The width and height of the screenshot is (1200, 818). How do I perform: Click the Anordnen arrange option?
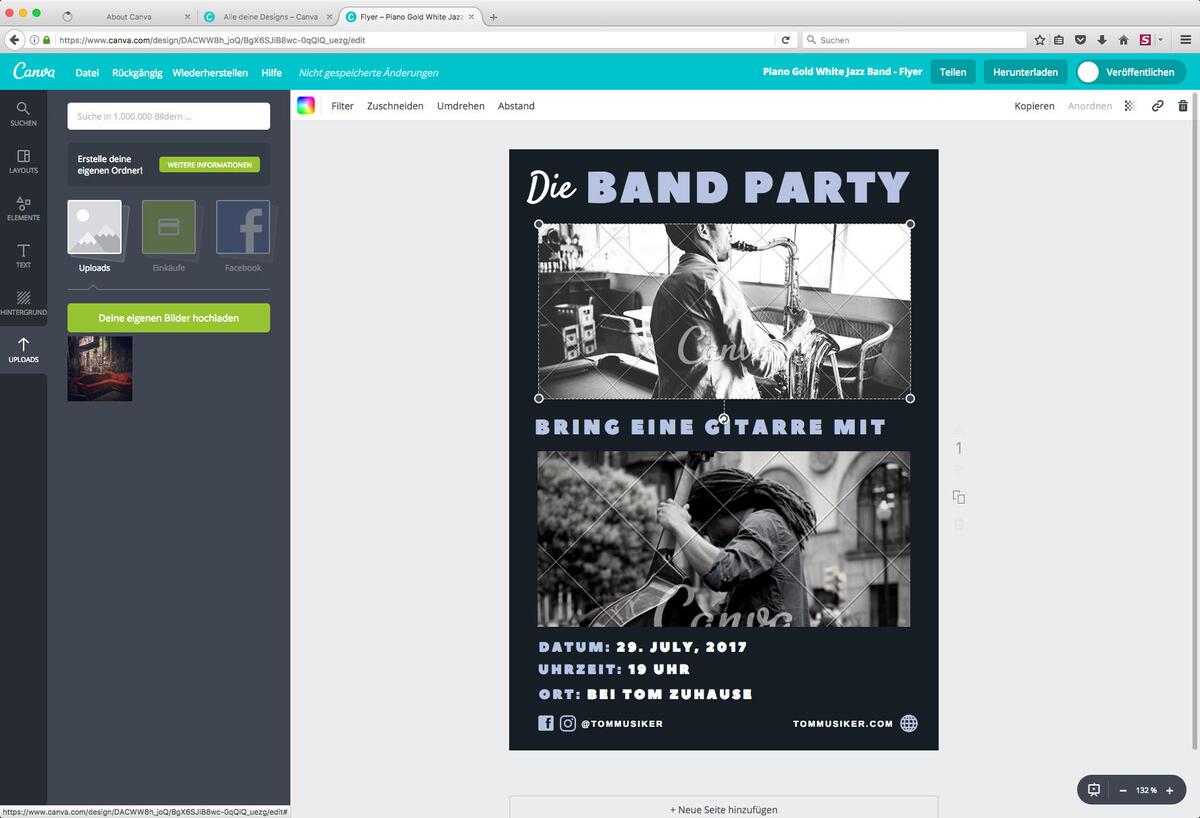point(1090,105)
